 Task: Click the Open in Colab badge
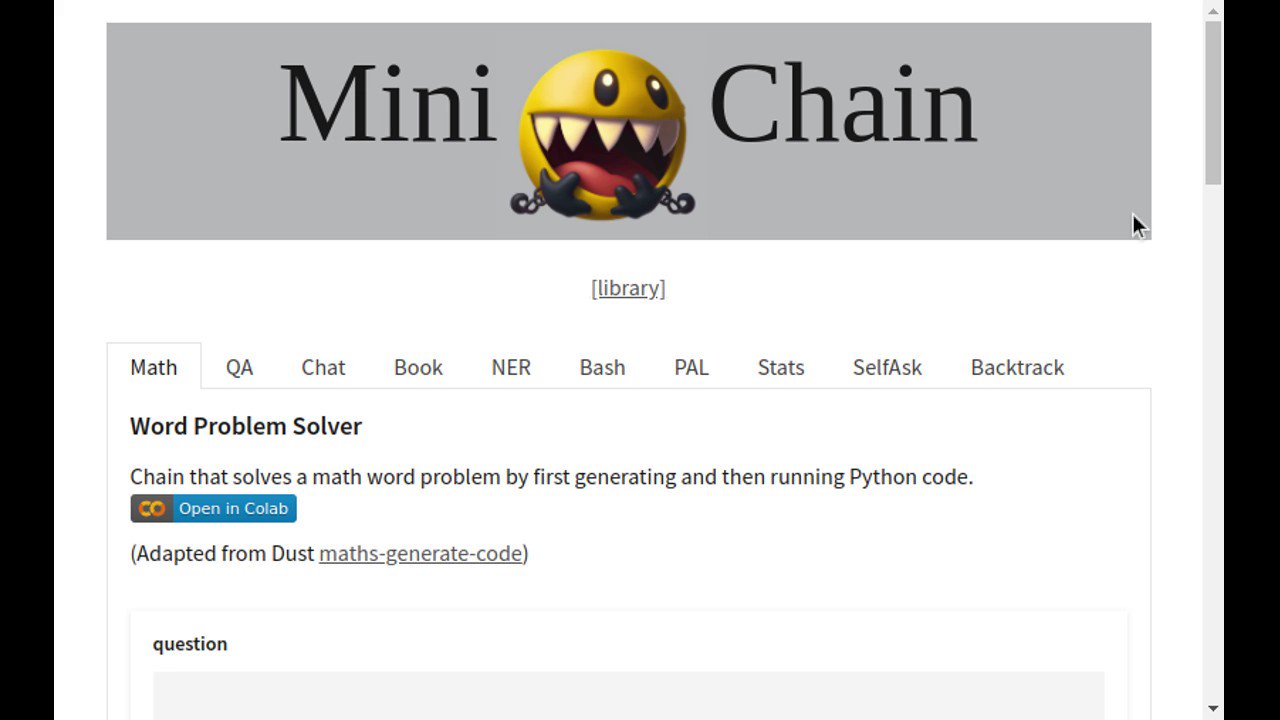tap(213, 508)
